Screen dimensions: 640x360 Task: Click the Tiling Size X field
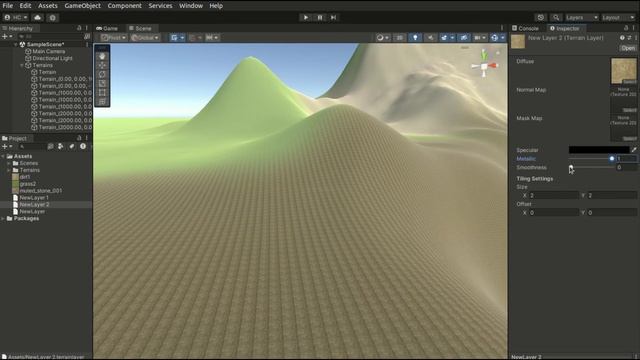point(554,196)
